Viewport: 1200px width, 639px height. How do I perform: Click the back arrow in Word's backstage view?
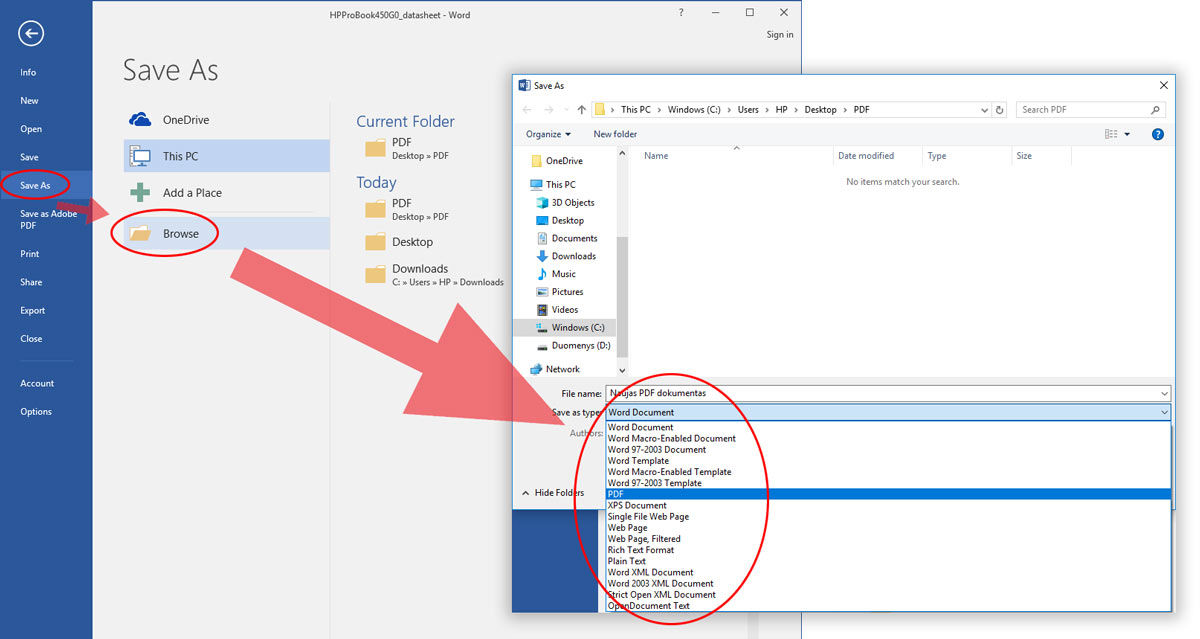pyautogui.click(x=31, y=34)
